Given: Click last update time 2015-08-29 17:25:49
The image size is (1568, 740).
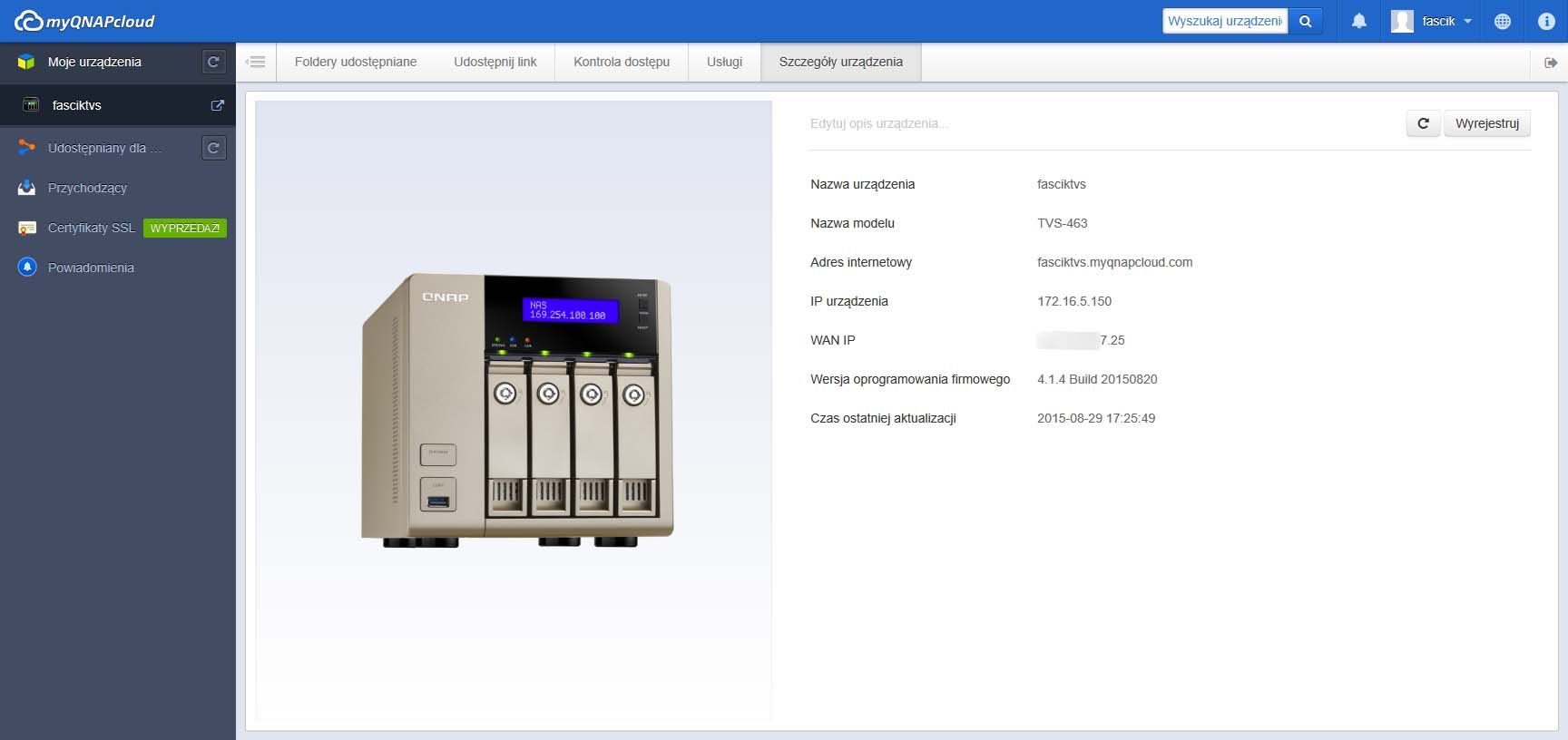Looking at the screenshot, I should (1096, 418).
